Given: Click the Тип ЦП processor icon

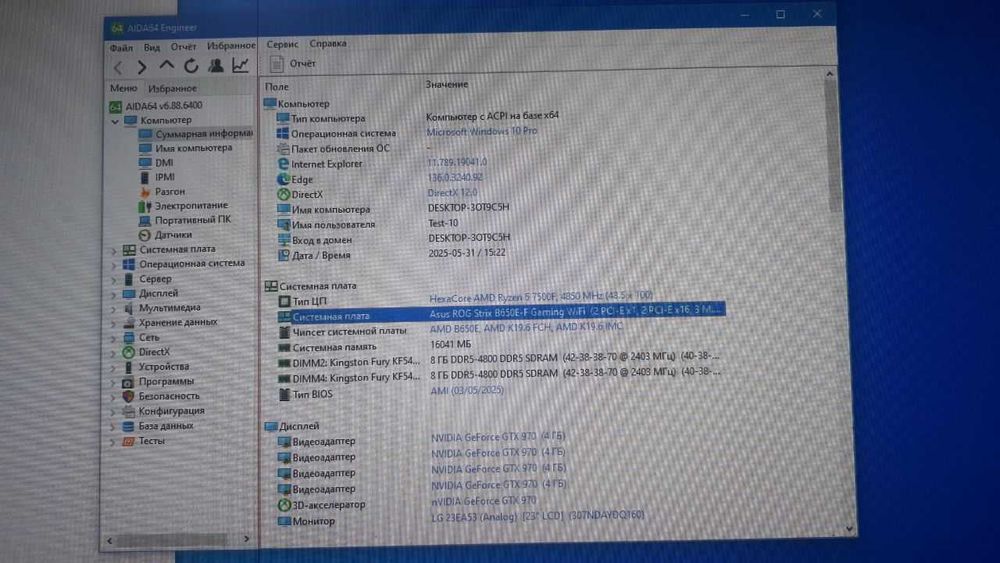Looking at the screenshot, I should click(x=284, y=301).
